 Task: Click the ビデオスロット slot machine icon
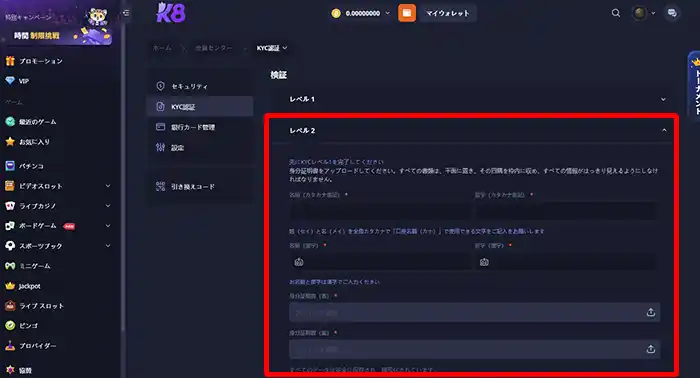pos(10,186)
